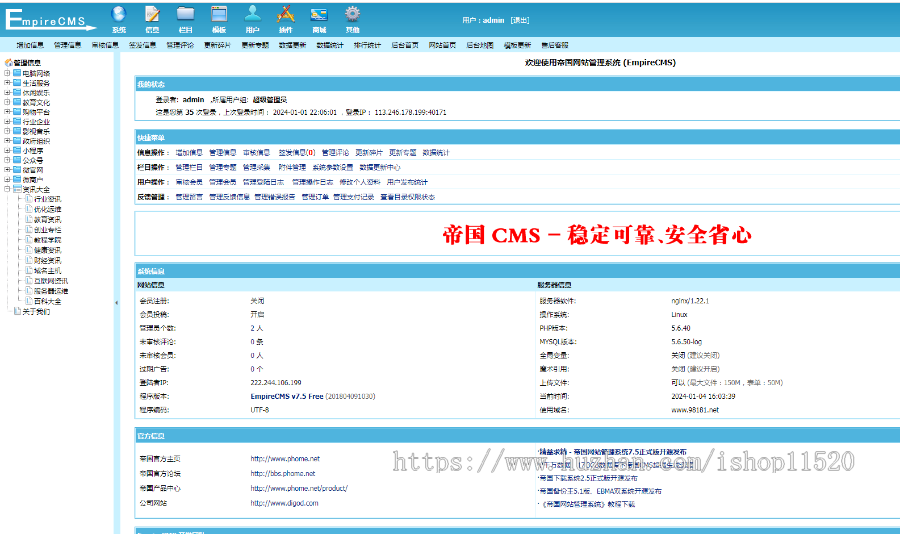Image resolution: width=900 pixels, height=534 pixels.
Task: Open the 商城 (Shop) card icon
Action: (x=319, y=14)
